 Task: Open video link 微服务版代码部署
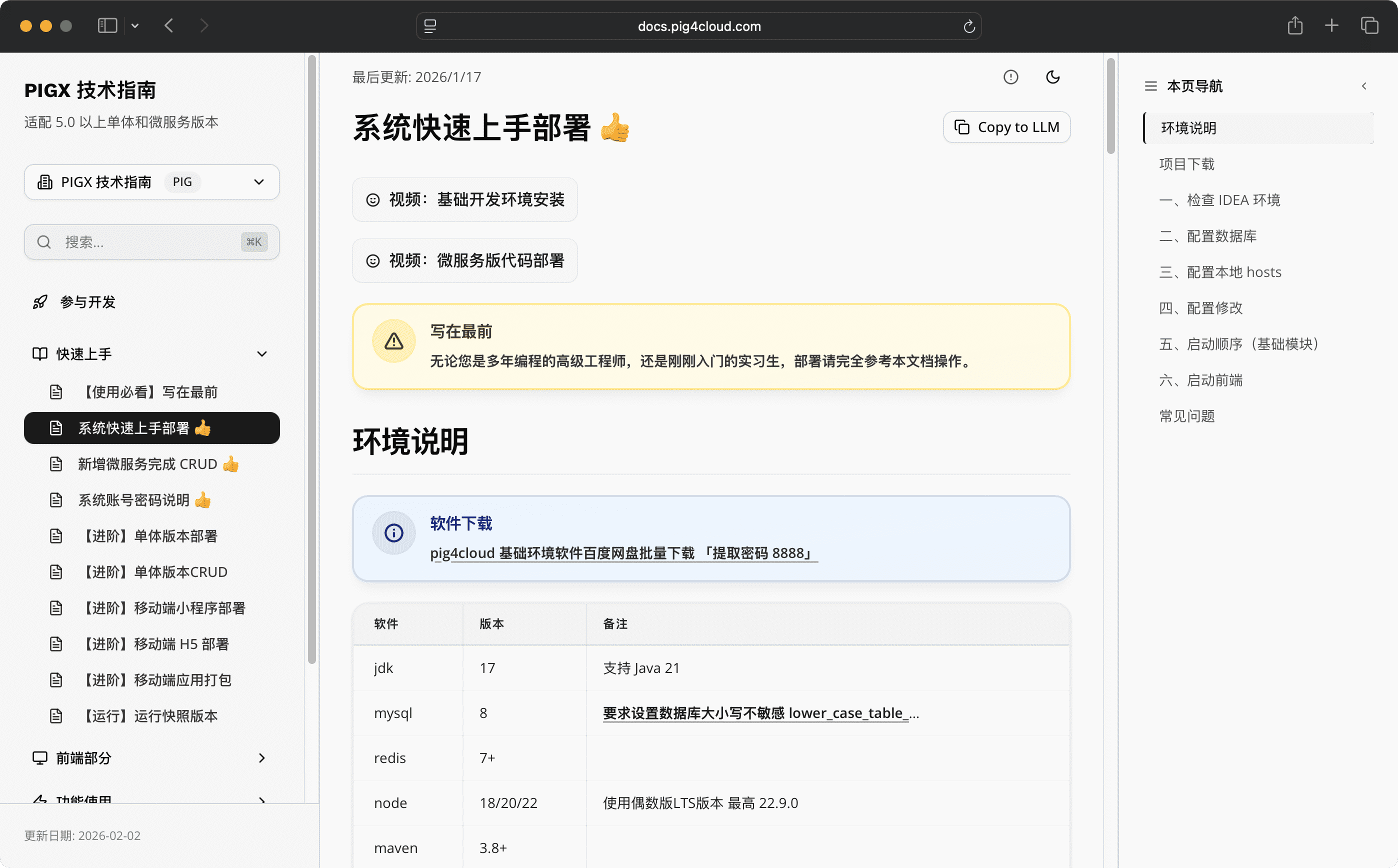point(465,260)
